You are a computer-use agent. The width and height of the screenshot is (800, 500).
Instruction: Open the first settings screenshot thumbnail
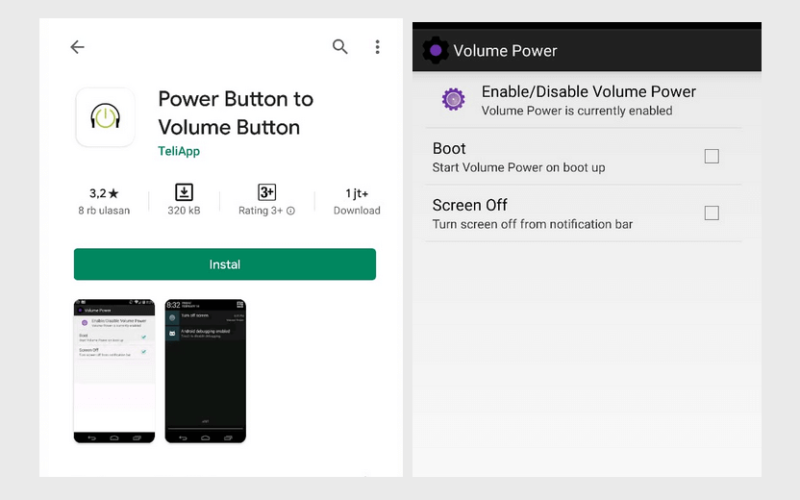[x=114, y=371]
